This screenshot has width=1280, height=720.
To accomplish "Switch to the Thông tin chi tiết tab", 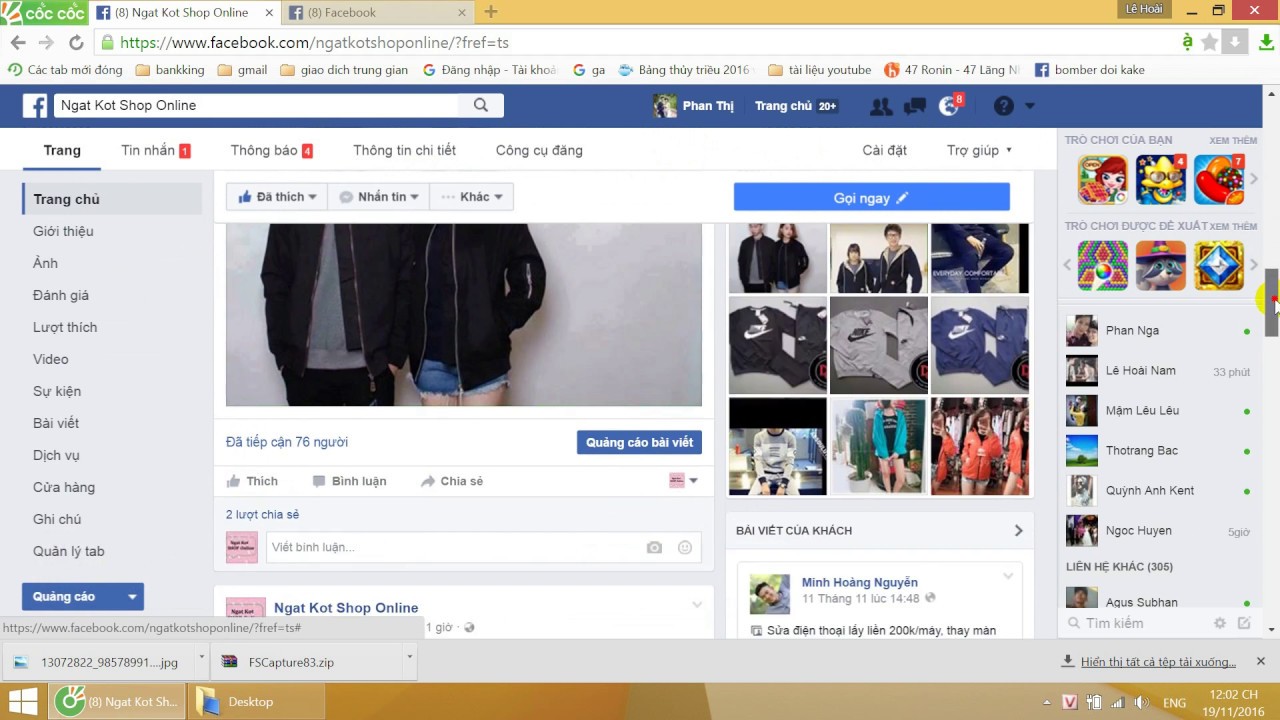I will [404, 150].
